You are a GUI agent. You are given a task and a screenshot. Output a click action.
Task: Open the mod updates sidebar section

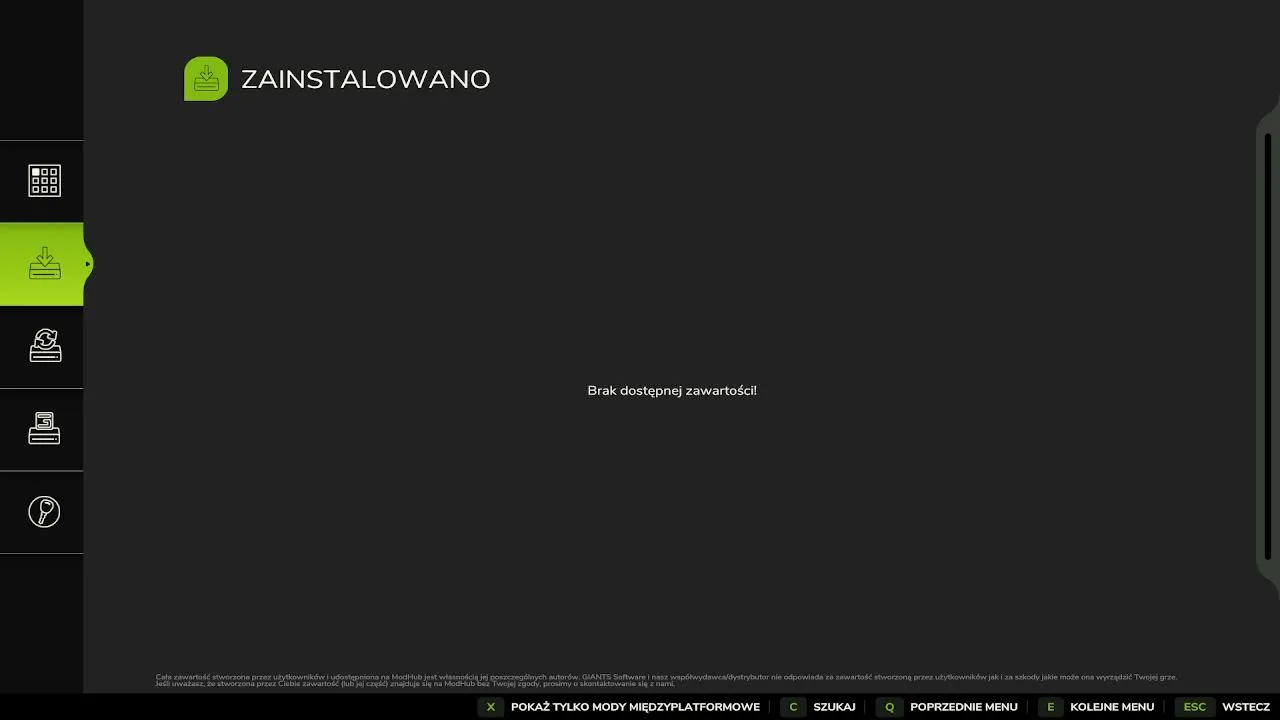[x=44, y=346]
